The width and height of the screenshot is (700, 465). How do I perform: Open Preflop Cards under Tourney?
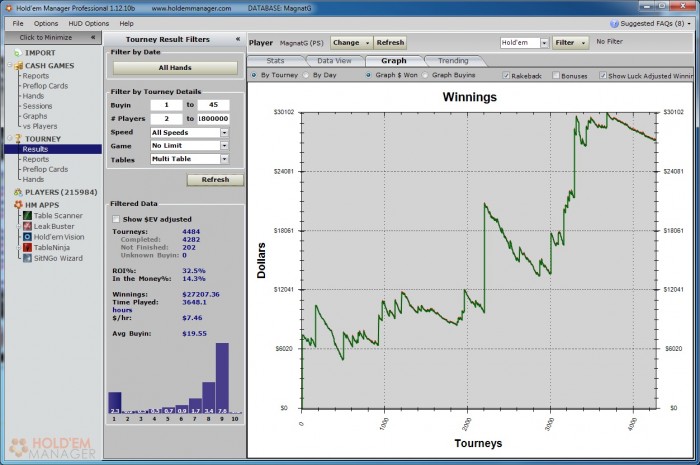click(x=45, y=169)
